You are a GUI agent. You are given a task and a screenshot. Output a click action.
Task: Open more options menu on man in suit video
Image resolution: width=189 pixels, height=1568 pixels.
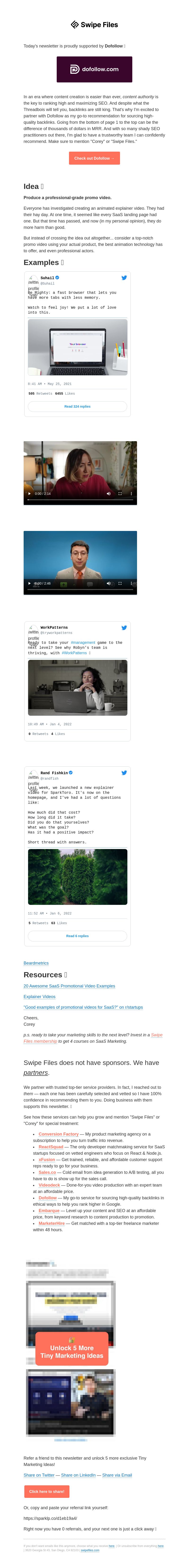(131, 583)
